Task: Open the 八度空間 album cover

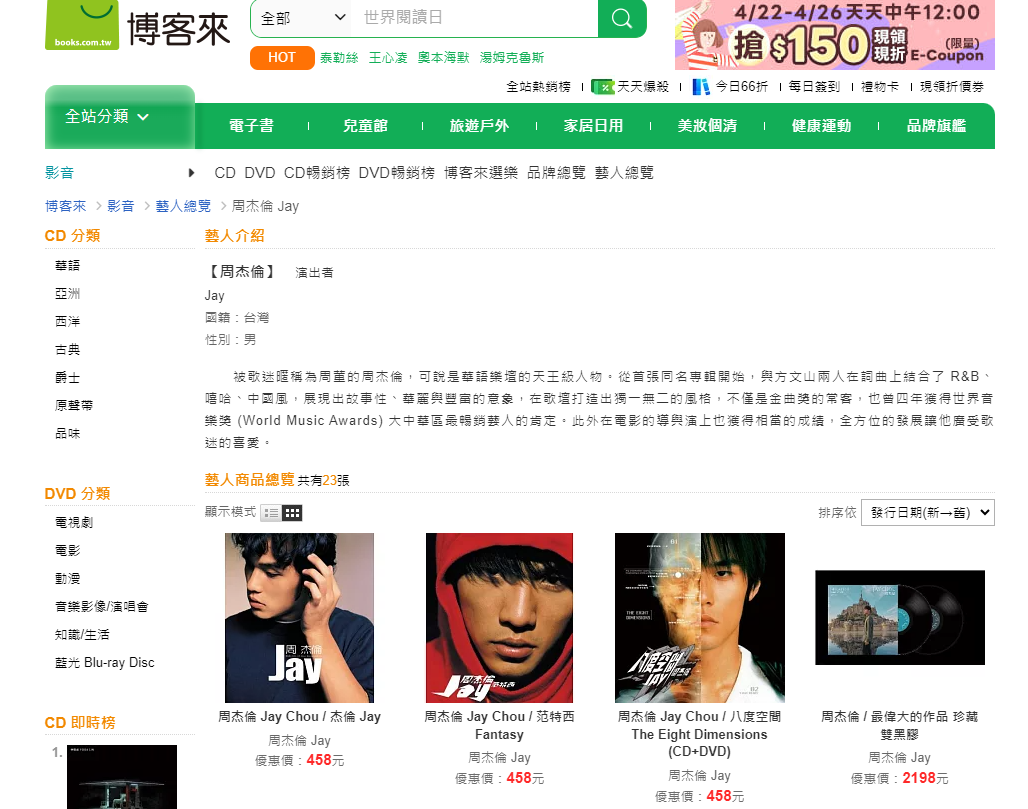Action: pos(700,618)
